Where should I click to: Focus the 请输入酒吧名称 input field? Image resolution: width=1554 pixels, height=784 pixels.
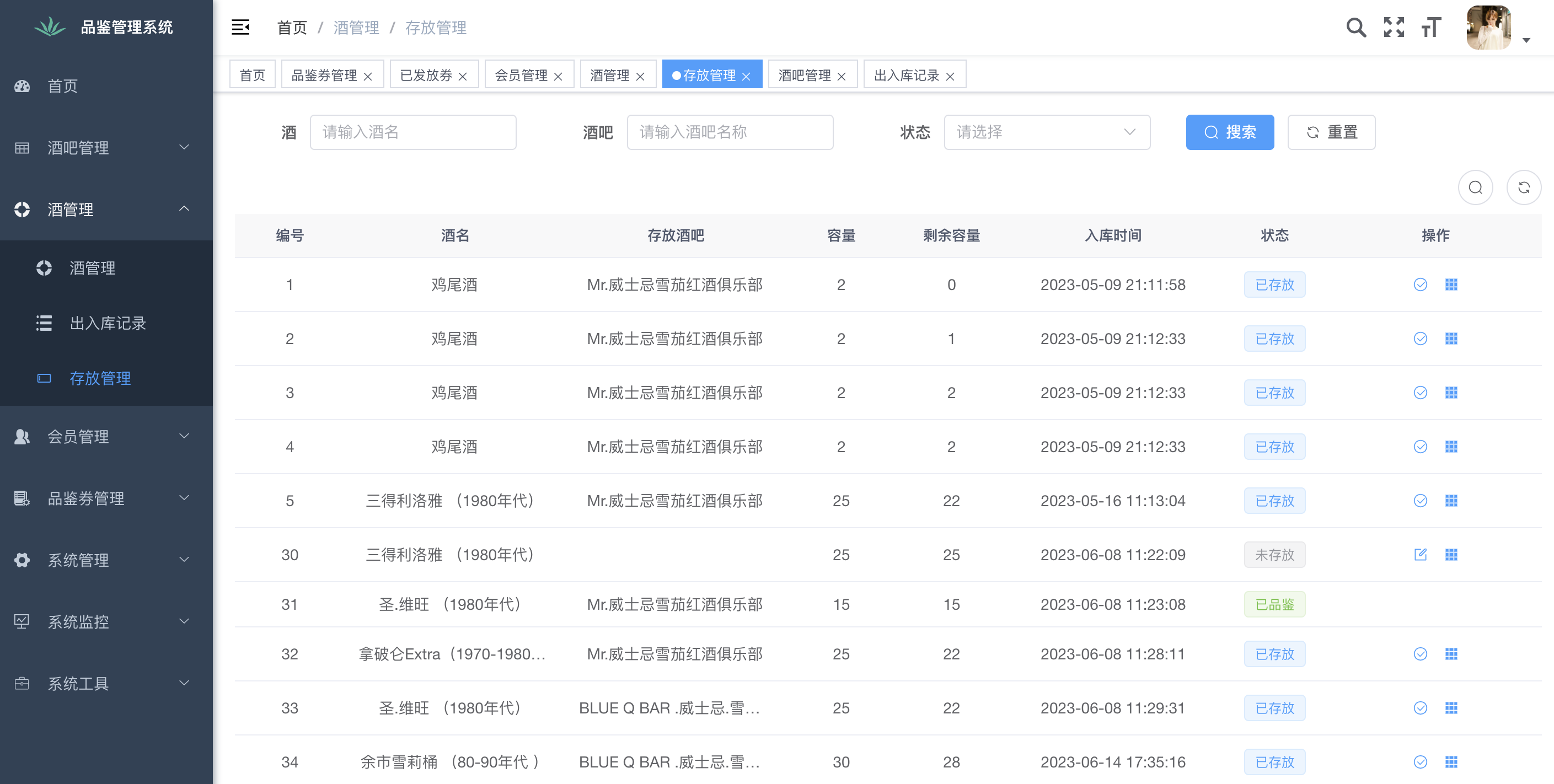[730, 132]
